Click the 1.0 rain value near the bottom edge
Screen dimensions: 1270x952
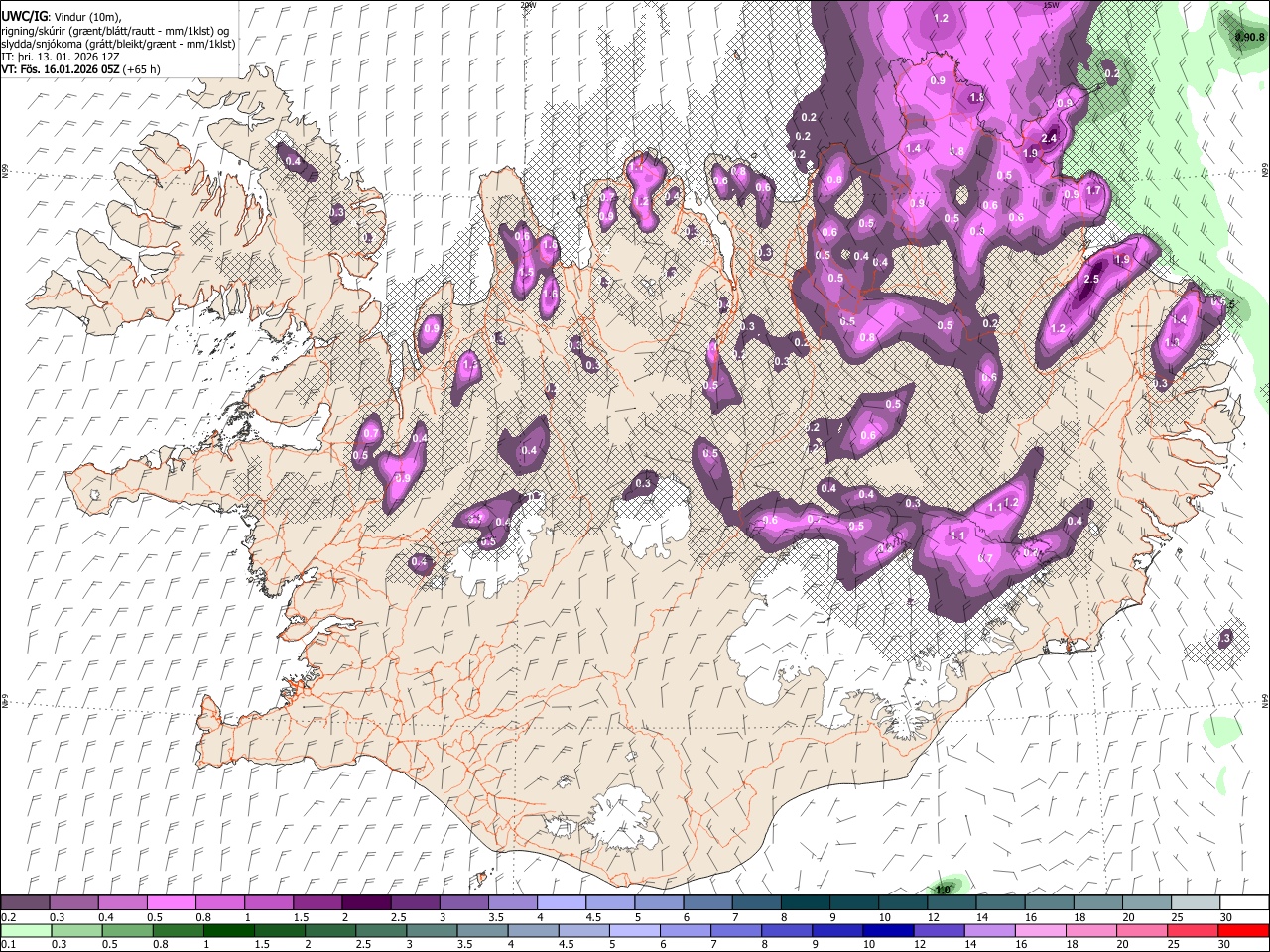tap(943, 890)
